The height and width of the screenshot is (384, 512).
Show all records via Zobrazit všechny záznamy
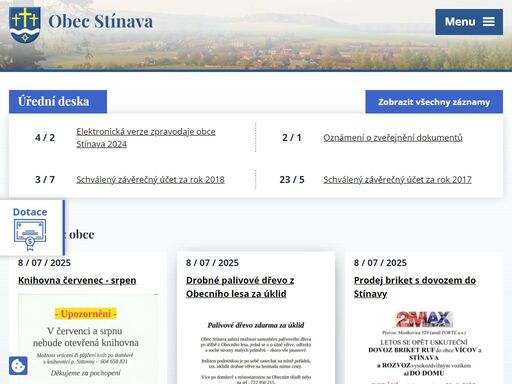click(x=434, y=102)
